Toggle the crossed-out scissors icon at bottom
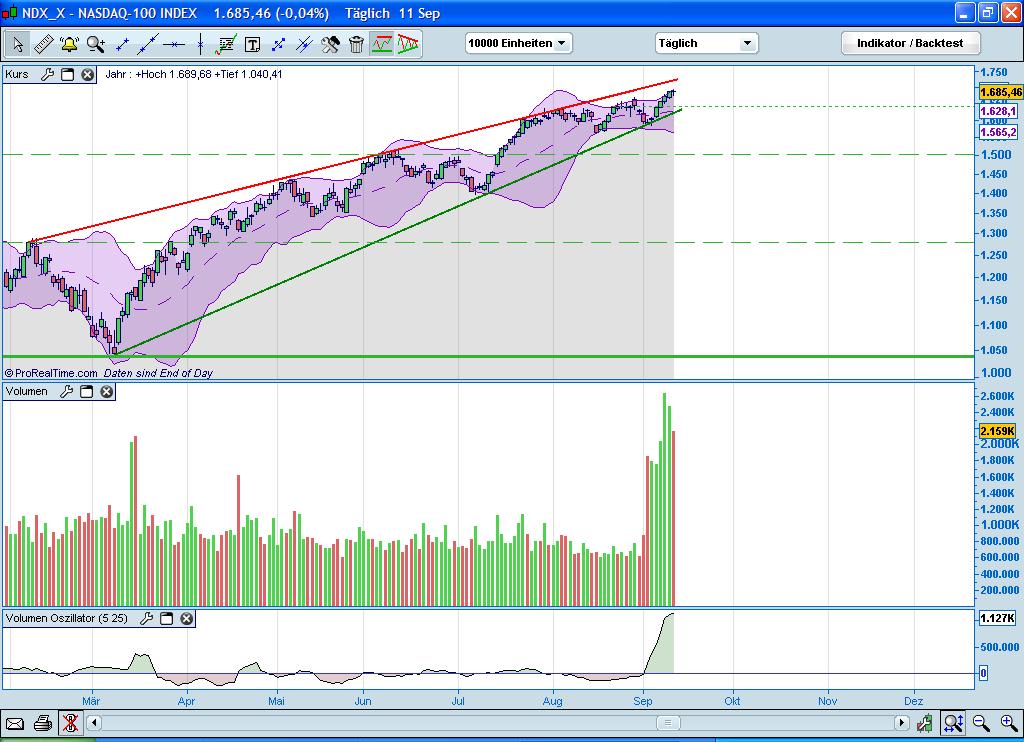Image resolution: width=1024 pixels, height=742 pixels. (70, 723)
